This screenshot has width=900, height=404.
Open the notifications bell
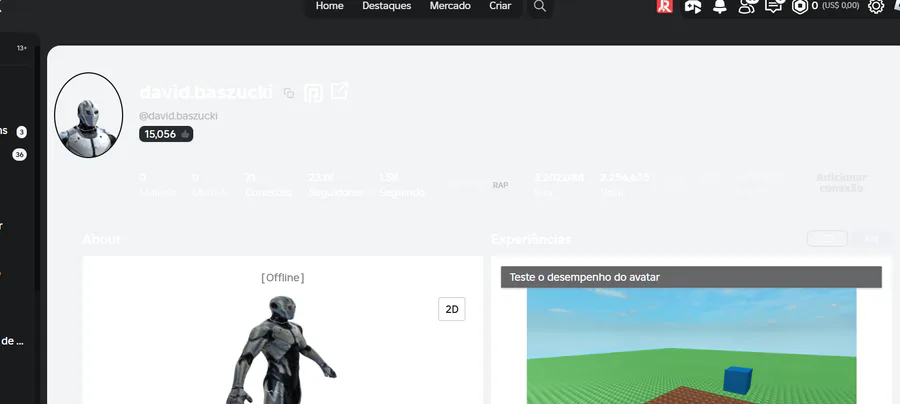coord(720,6)
